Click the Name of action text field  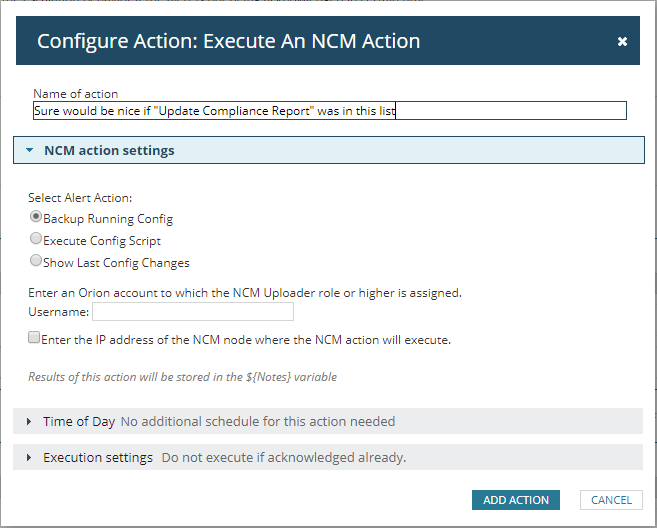[x=330, y=111]
